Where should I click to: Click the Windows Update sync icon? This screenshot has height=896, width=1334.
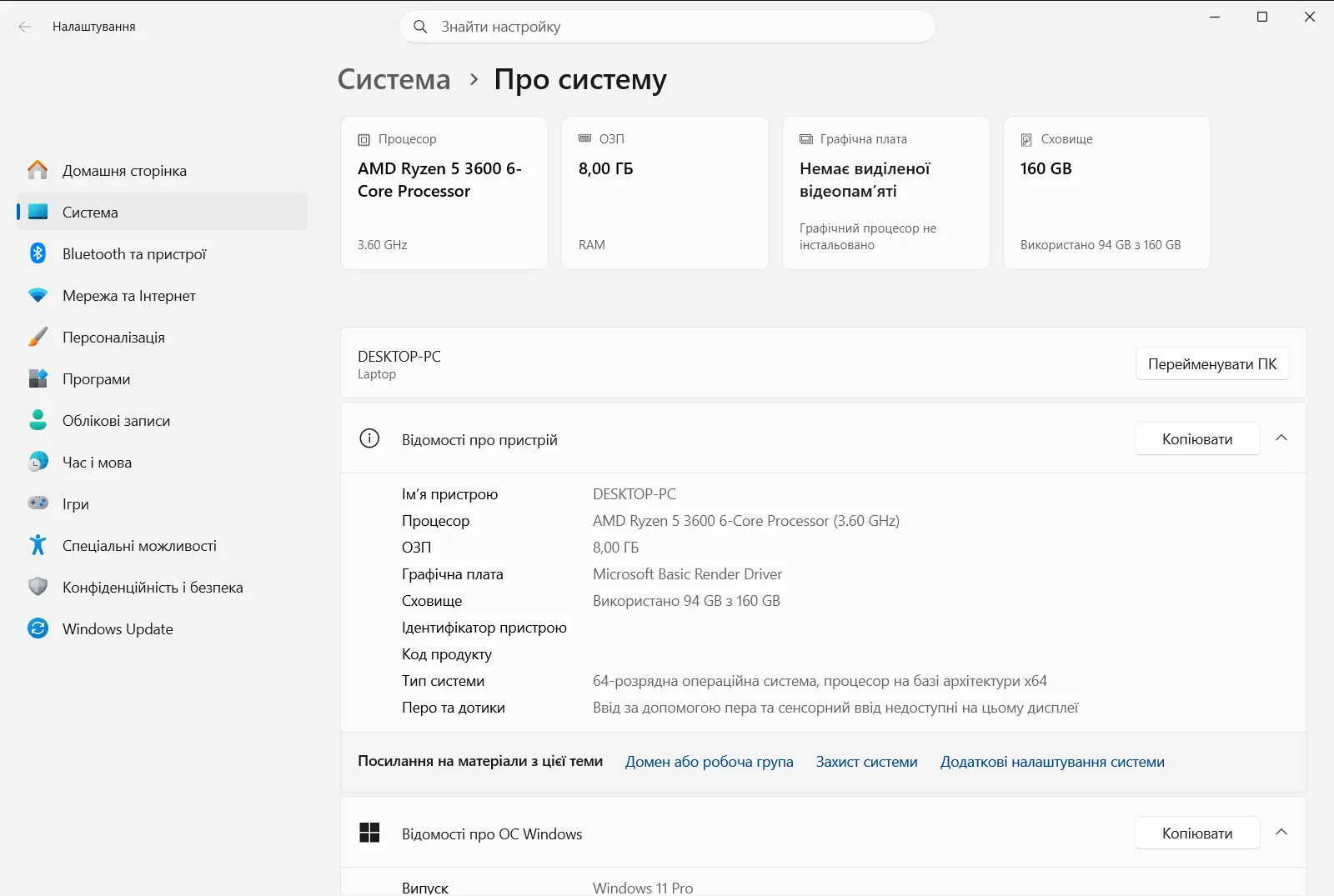38,628
